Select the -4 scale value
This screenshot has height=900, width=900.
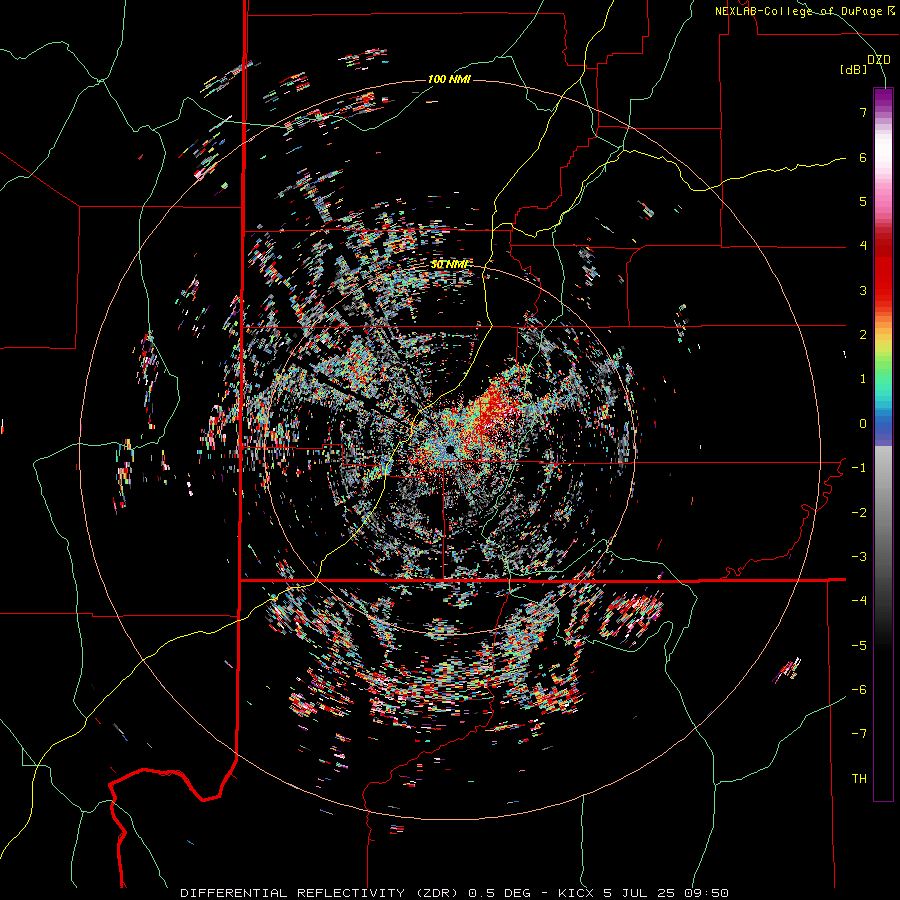click(859, 600)
